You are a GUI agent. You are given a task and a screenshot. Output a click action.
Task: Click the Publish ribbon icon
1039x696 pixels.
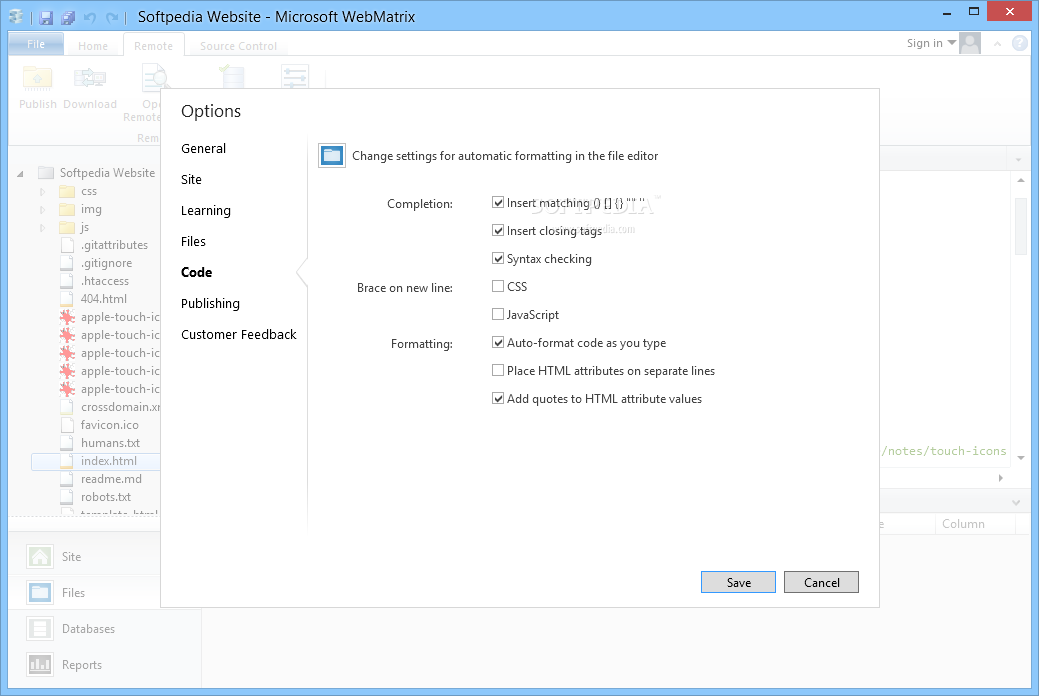pyautogui.click(x=38, y=79)
